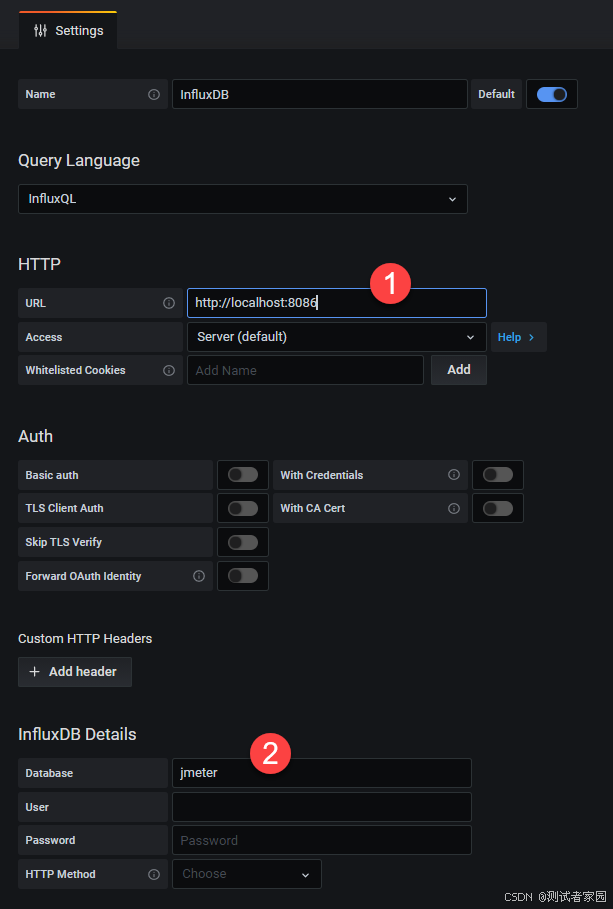
Task: Open the InfluxQL query language dropdown
Action: [x=243, y=199]
